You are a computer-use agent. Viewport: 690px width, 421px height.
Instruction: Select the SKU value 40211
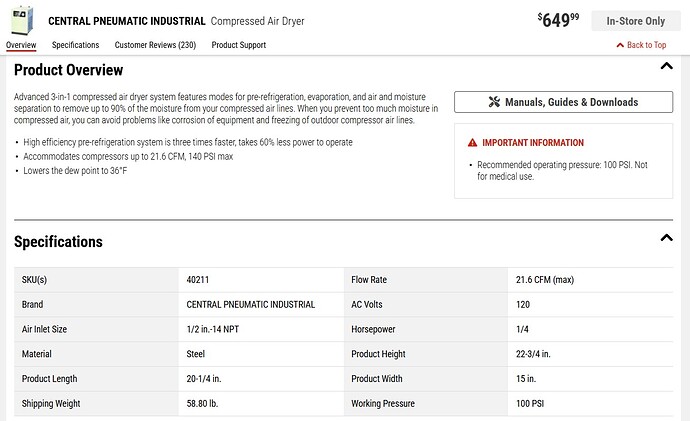tap(198, 280)
